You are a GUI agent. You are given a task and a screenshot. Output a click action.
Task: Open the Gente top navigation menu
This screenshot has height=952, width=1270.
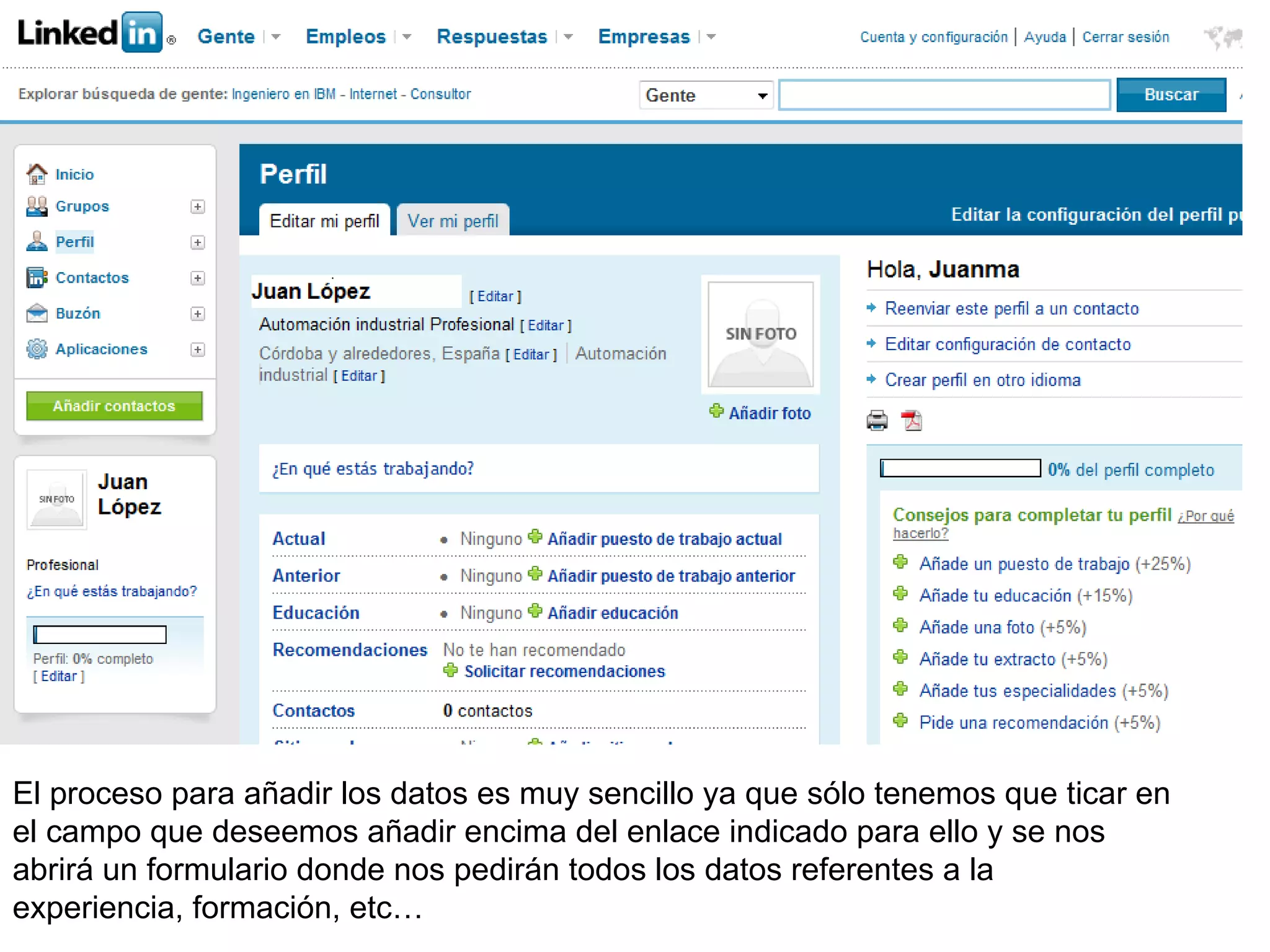226,37
